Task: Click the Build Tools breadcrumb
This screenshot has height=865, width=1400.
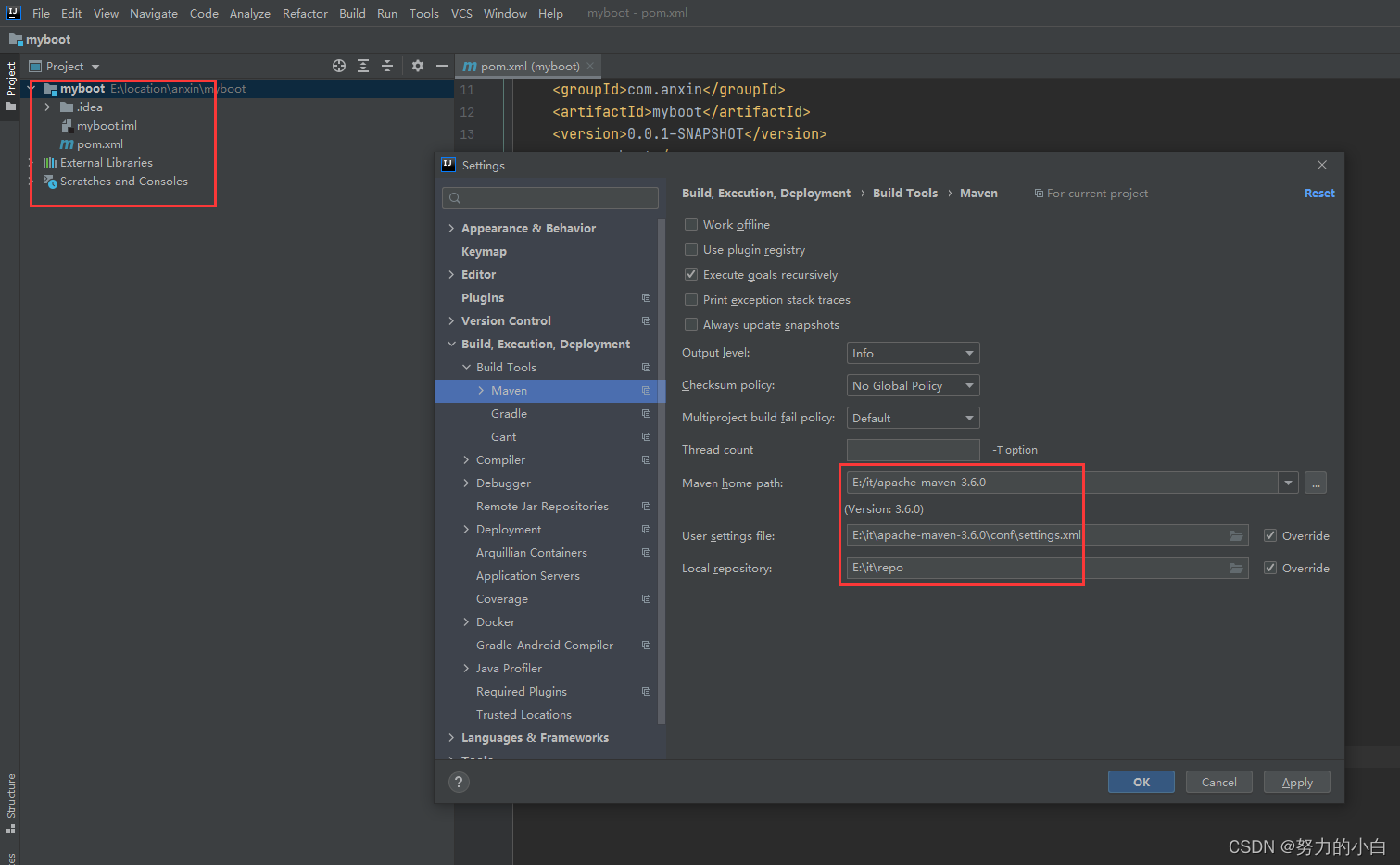Action: 905,194
